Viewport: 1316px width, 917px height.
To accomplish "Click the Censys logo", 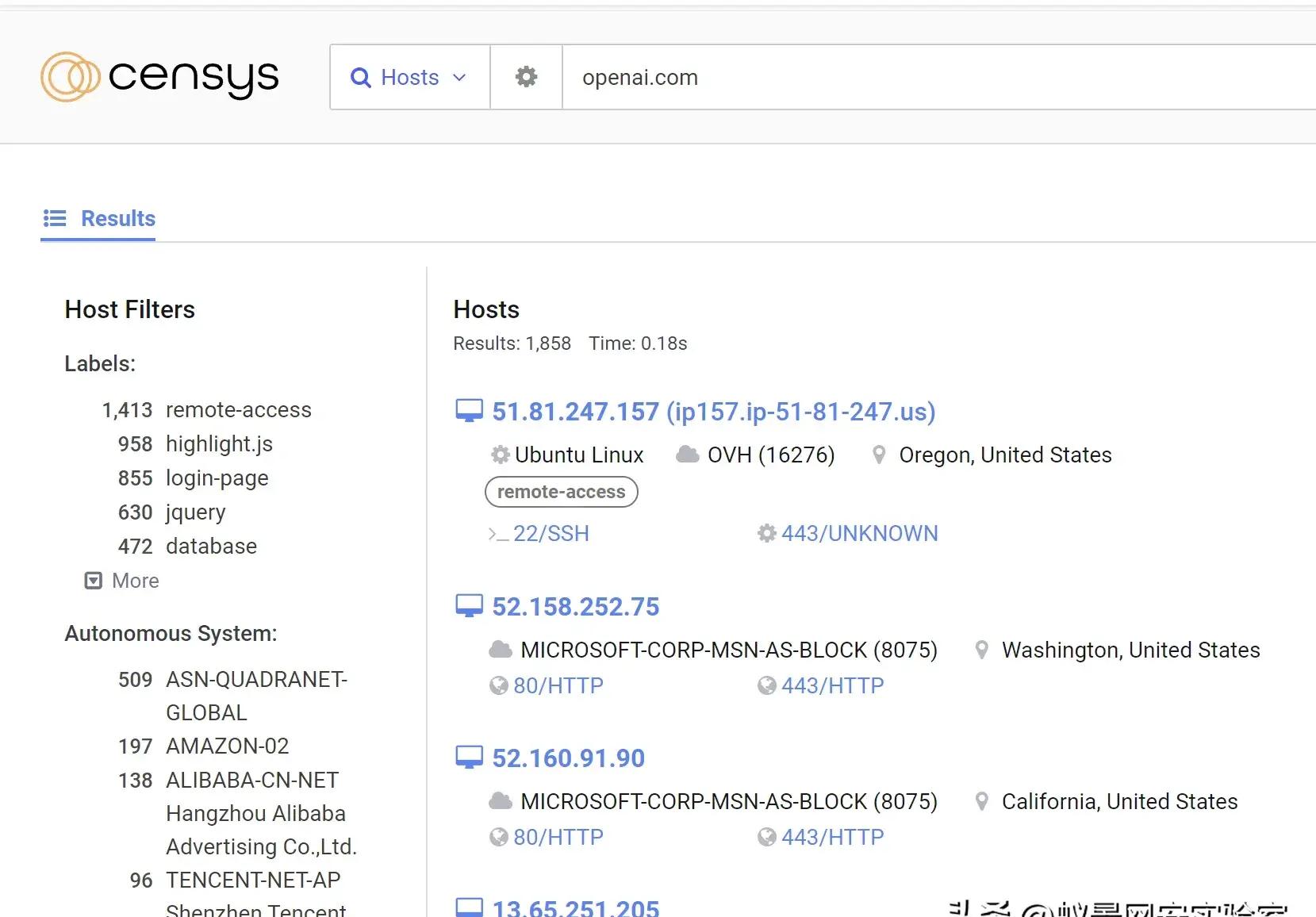I will coord(159,77).
